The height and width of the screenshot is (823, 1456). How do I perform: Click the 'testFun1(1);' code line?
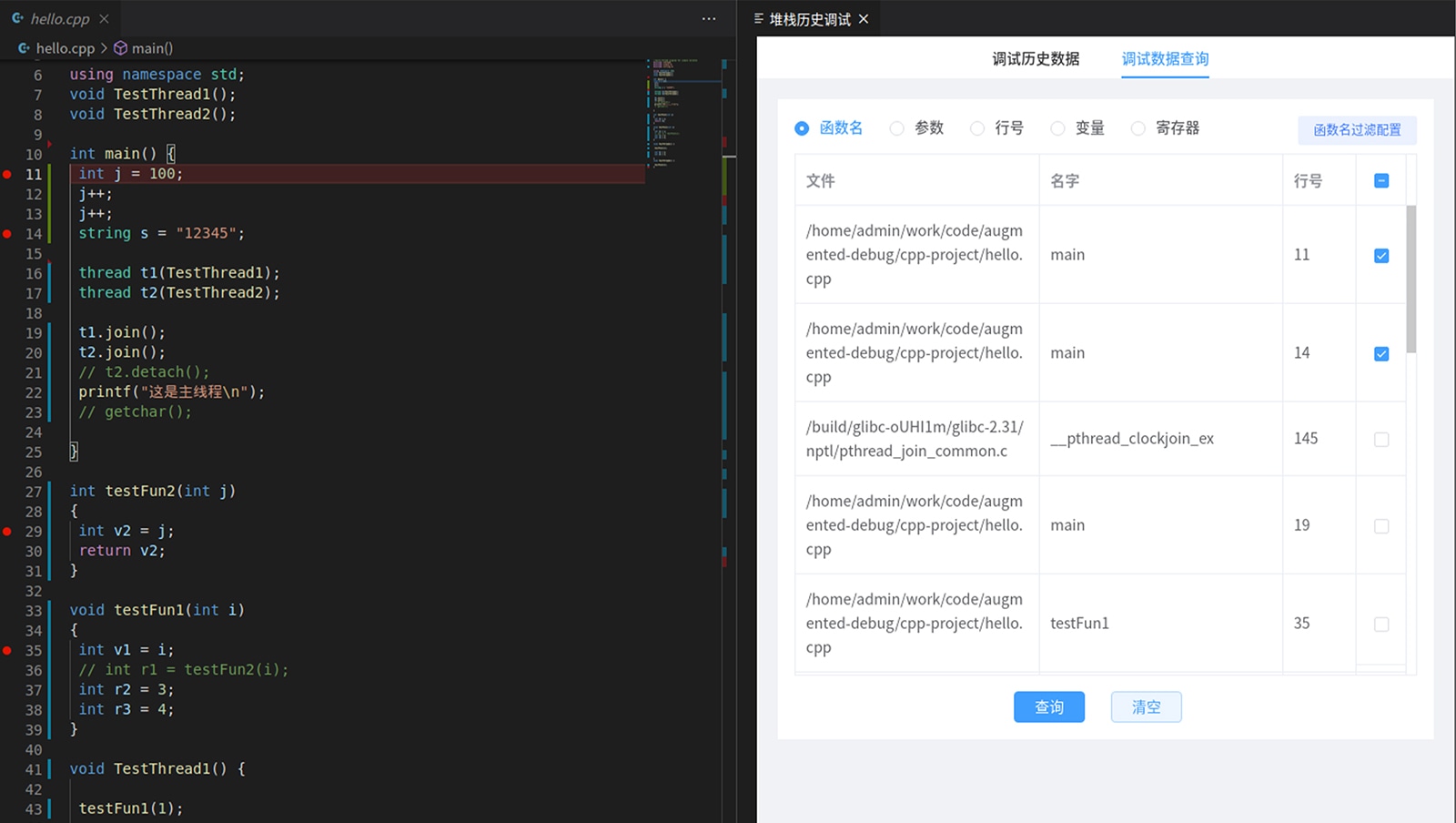click(x=131, y=808)
